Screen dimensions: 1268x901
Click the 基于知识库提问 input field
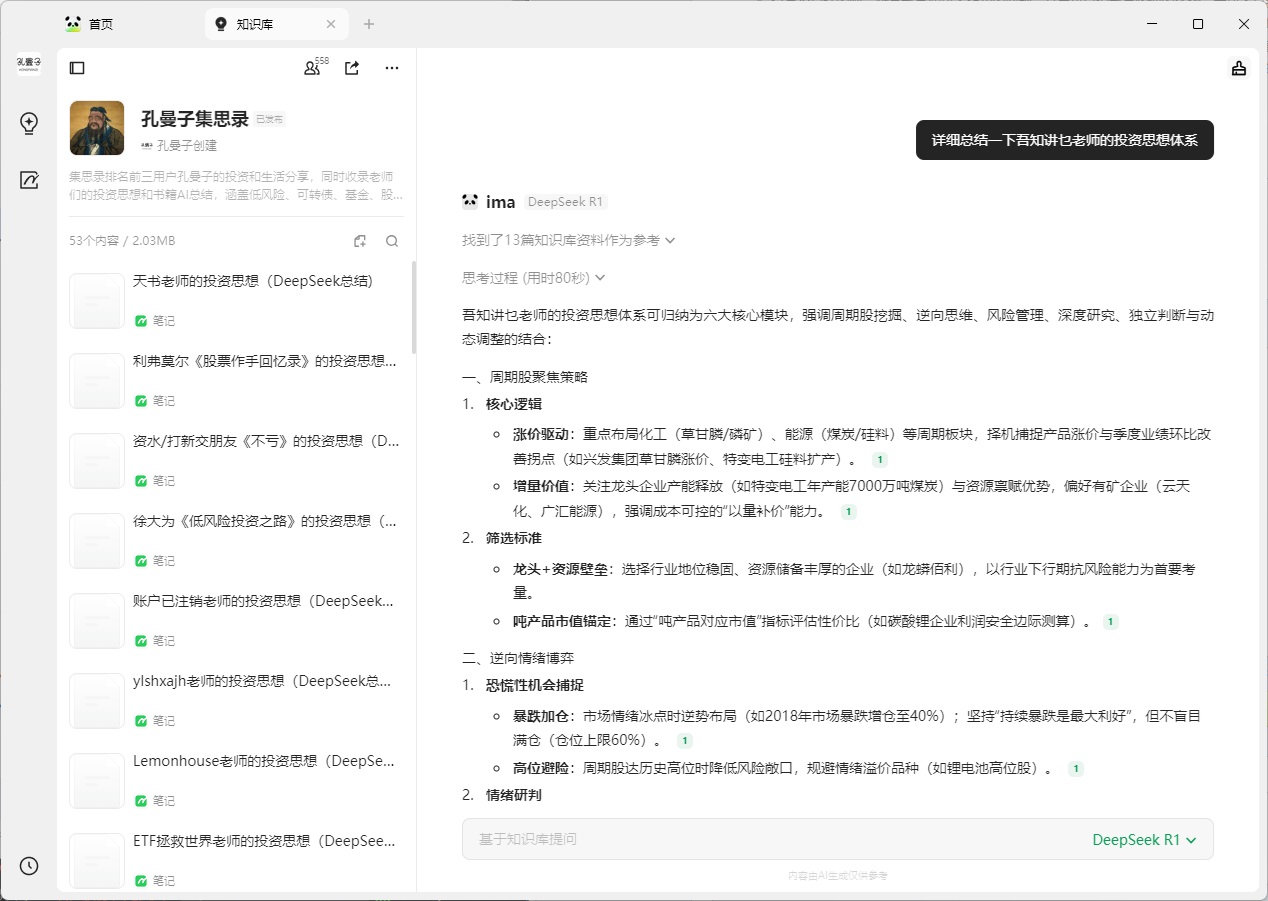(770, 840)
